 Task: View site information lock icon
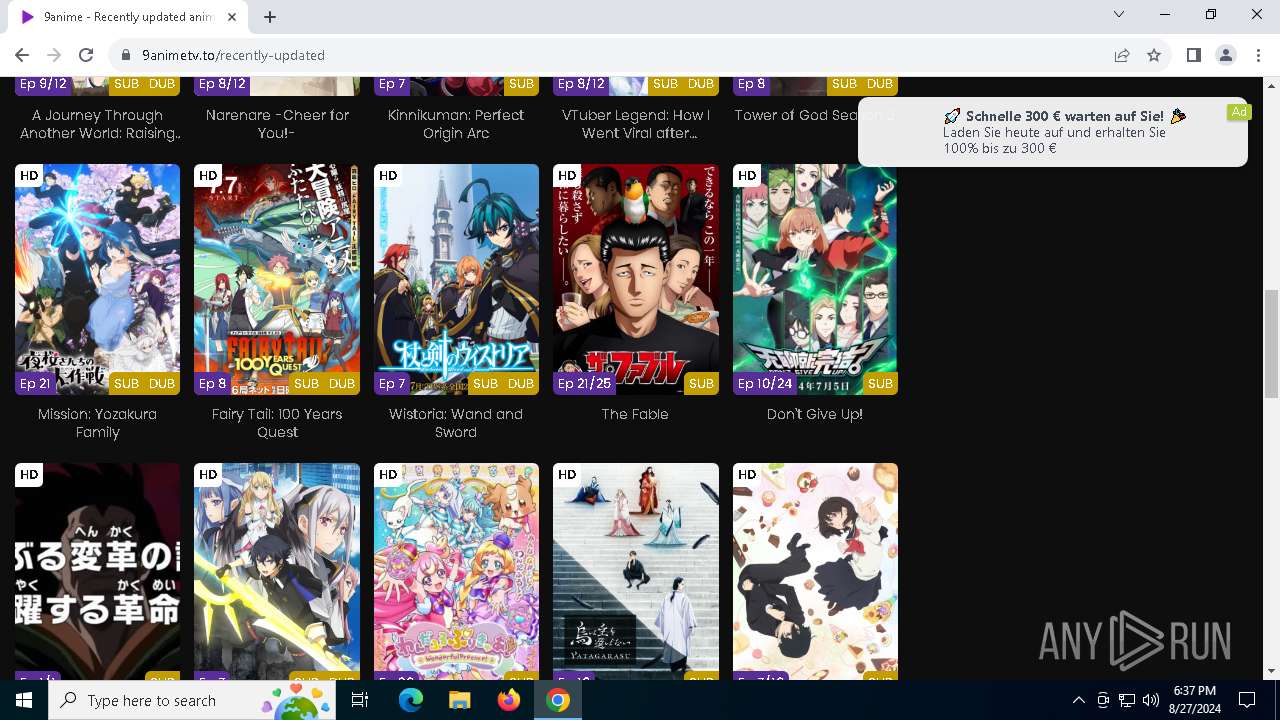click(x=126, y=55)
